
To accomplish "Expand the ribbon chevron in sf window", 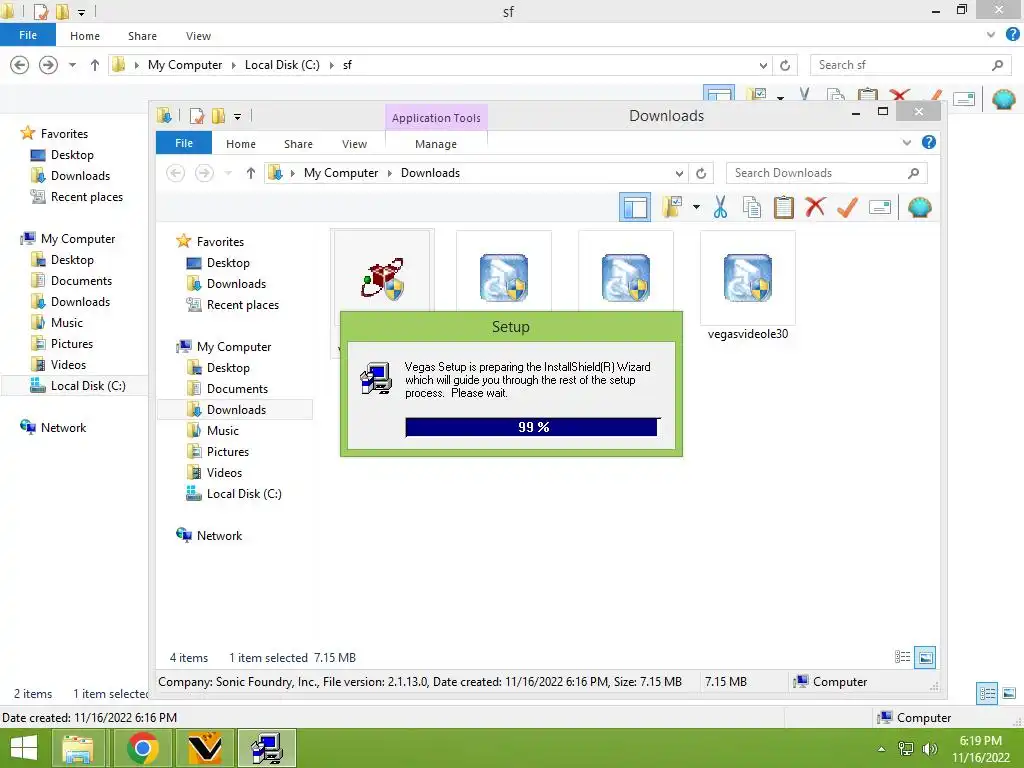I will (x=991, y=35).
